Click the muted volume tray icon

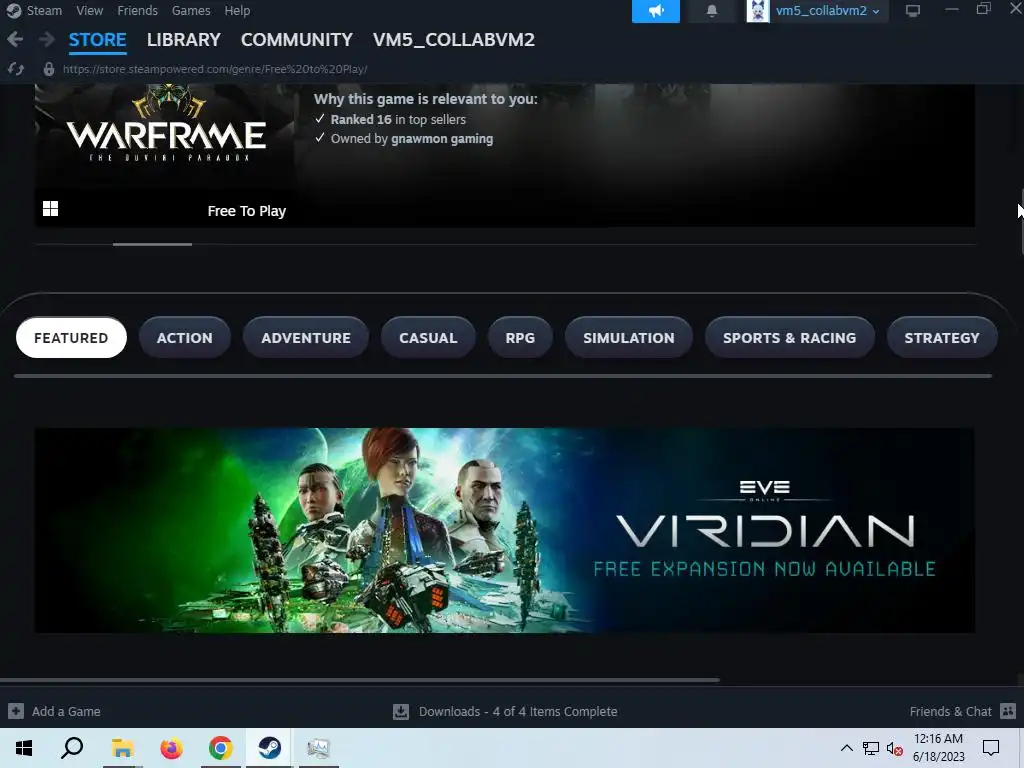click(x=895, y=748)
